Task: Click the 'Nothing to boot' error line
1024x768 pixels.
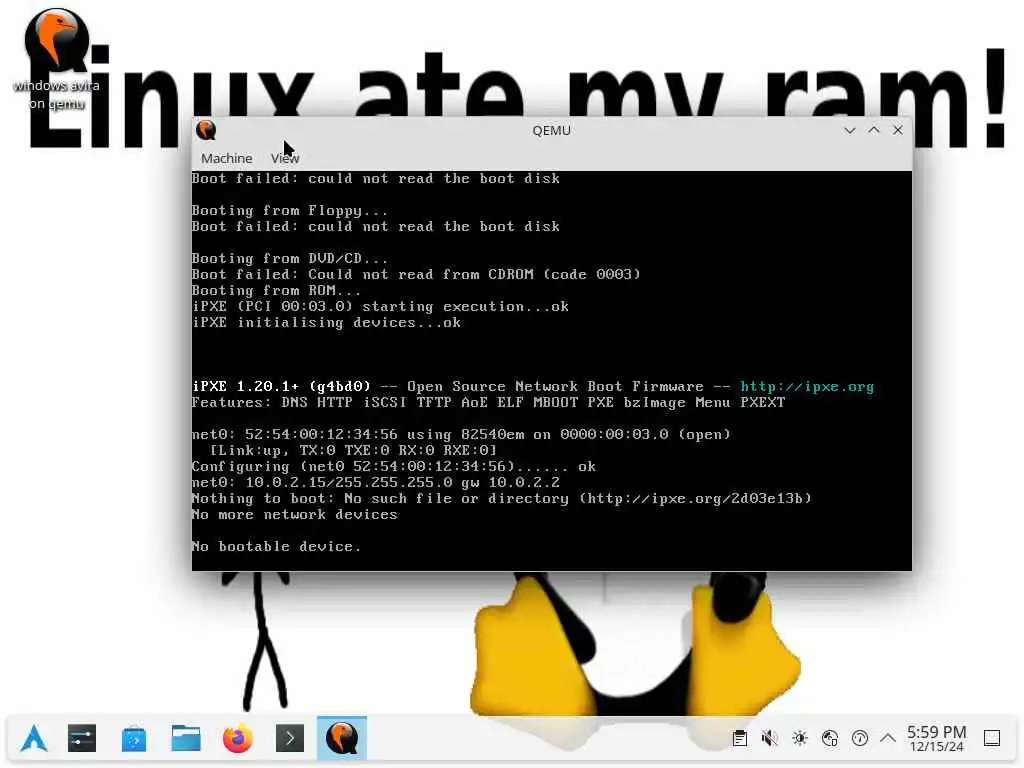Action: tap(502, 498)
